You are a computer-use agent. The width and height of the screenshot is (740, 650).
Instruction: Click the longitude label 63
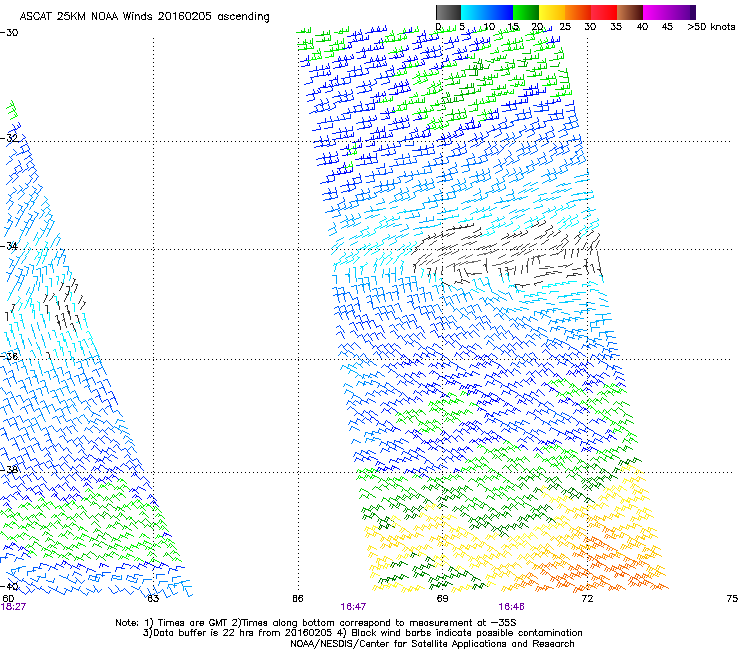pyautogui.click(x=153, y=599)
